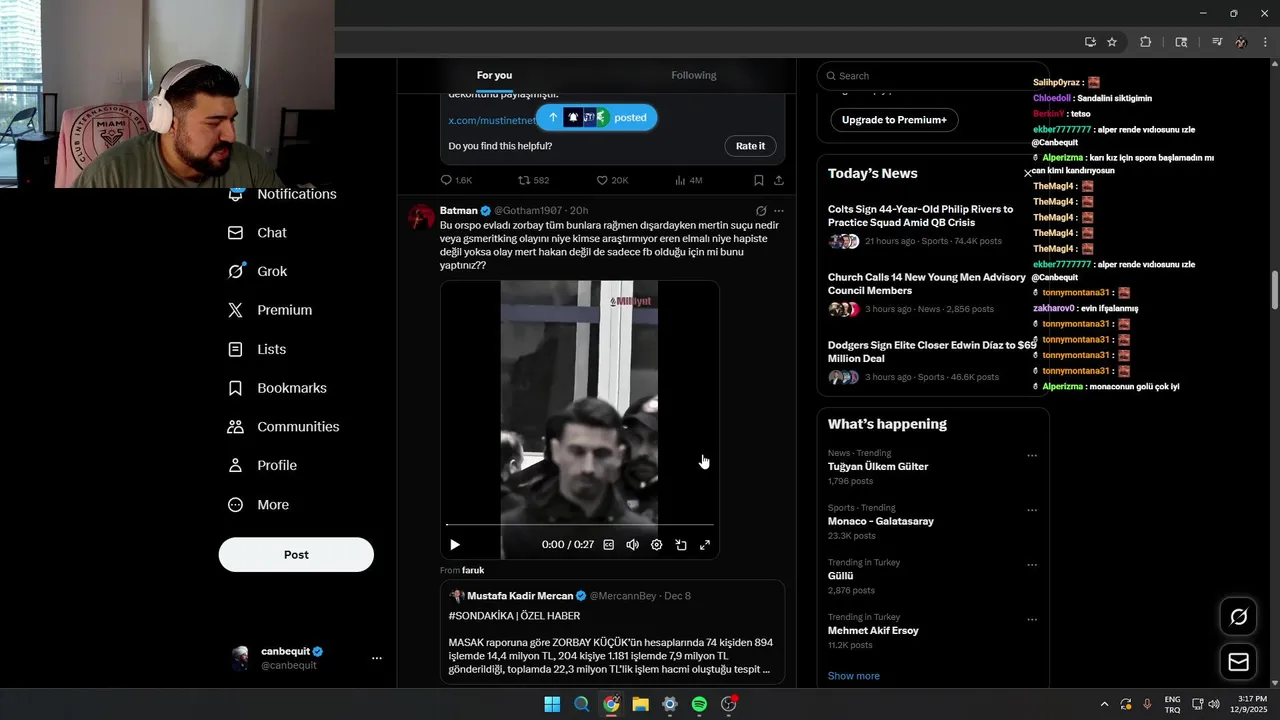Viewport: 1280px width, 720px height.
Task: Open canbequit account menu dots
Action: pyautogui.click(x=377, y=658)
